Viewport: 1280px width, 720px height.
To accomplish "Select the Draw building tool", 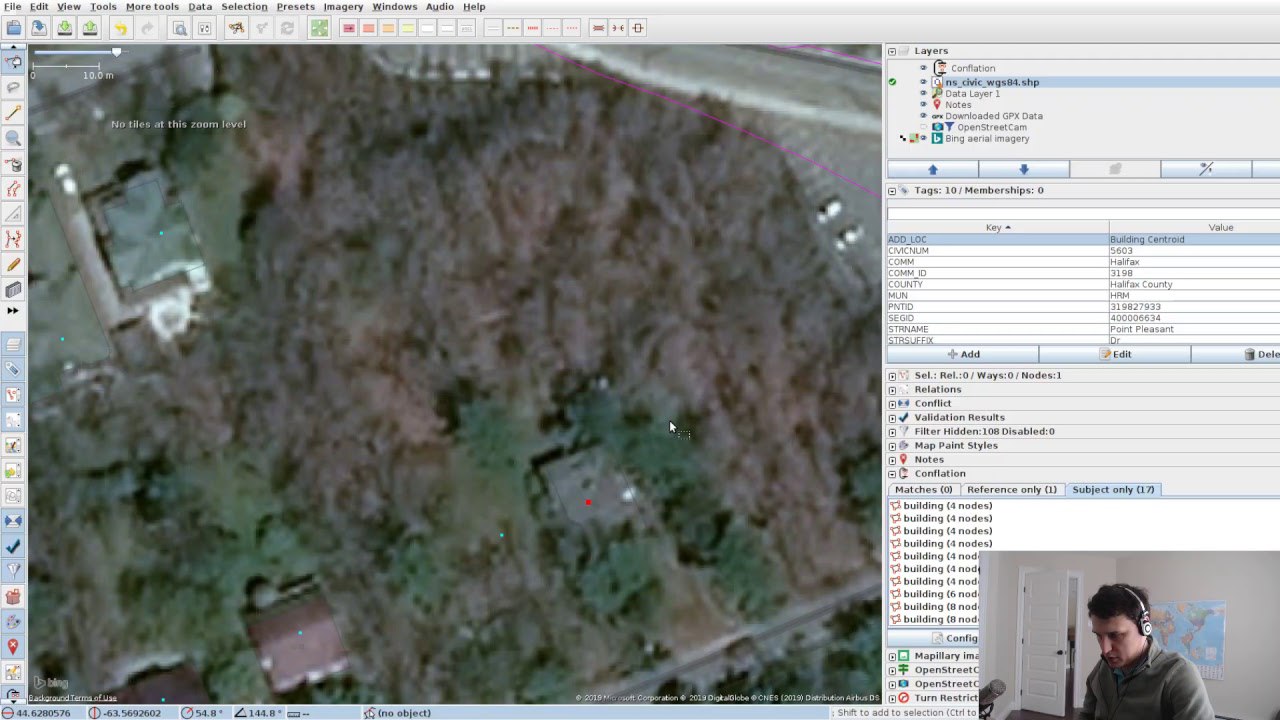I will tap(13, 290).
